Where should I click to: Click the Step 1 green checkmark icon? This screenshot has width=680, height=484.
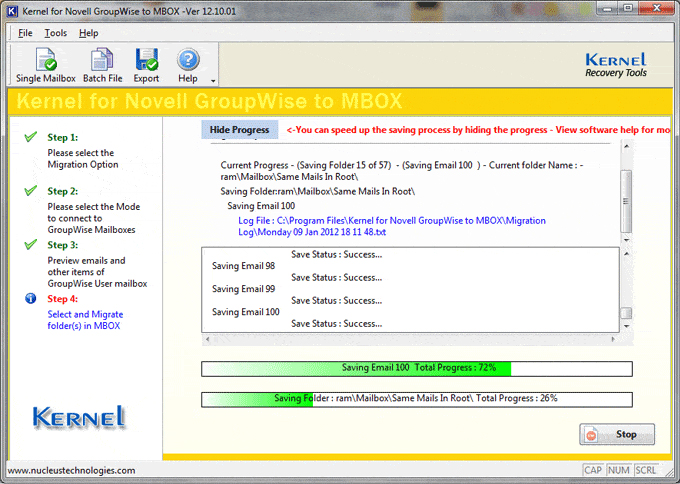pyautogui.click(x=31, y=137)
